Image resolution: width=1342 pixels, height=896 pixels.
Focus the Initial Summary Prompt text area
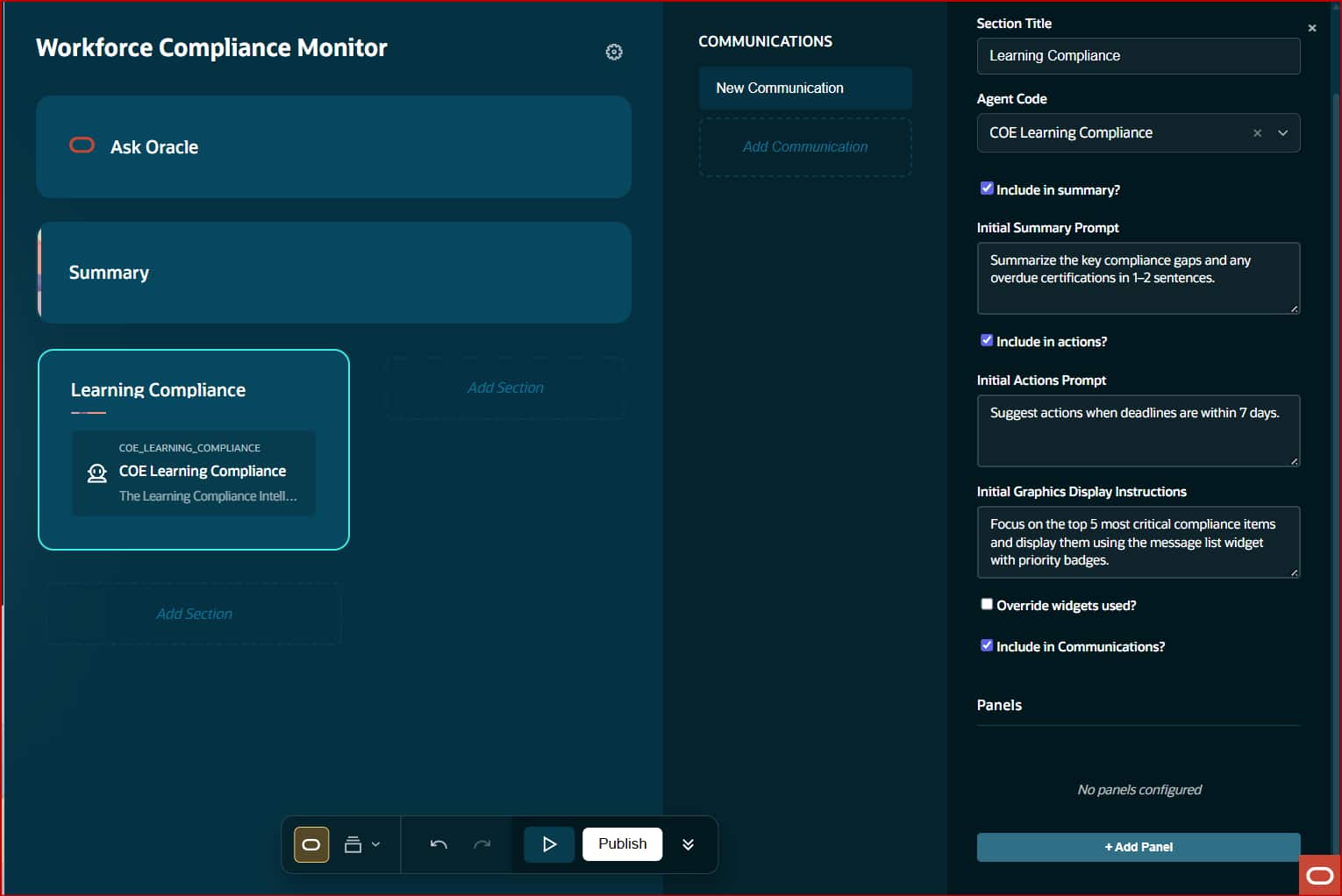pyautogui.click(x=1139, y=278)
